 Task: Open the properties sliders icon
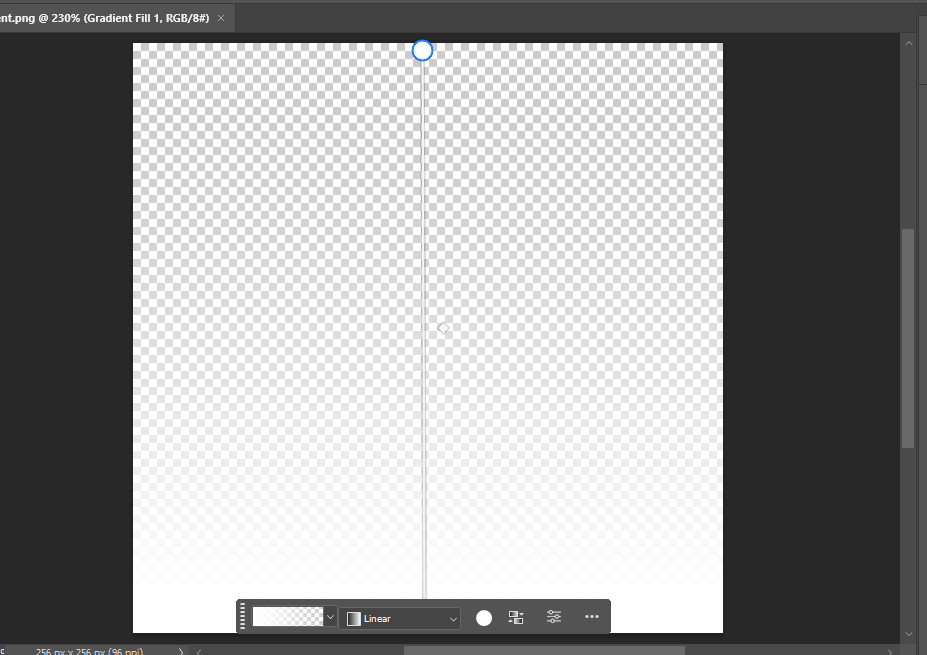[554, 617]
